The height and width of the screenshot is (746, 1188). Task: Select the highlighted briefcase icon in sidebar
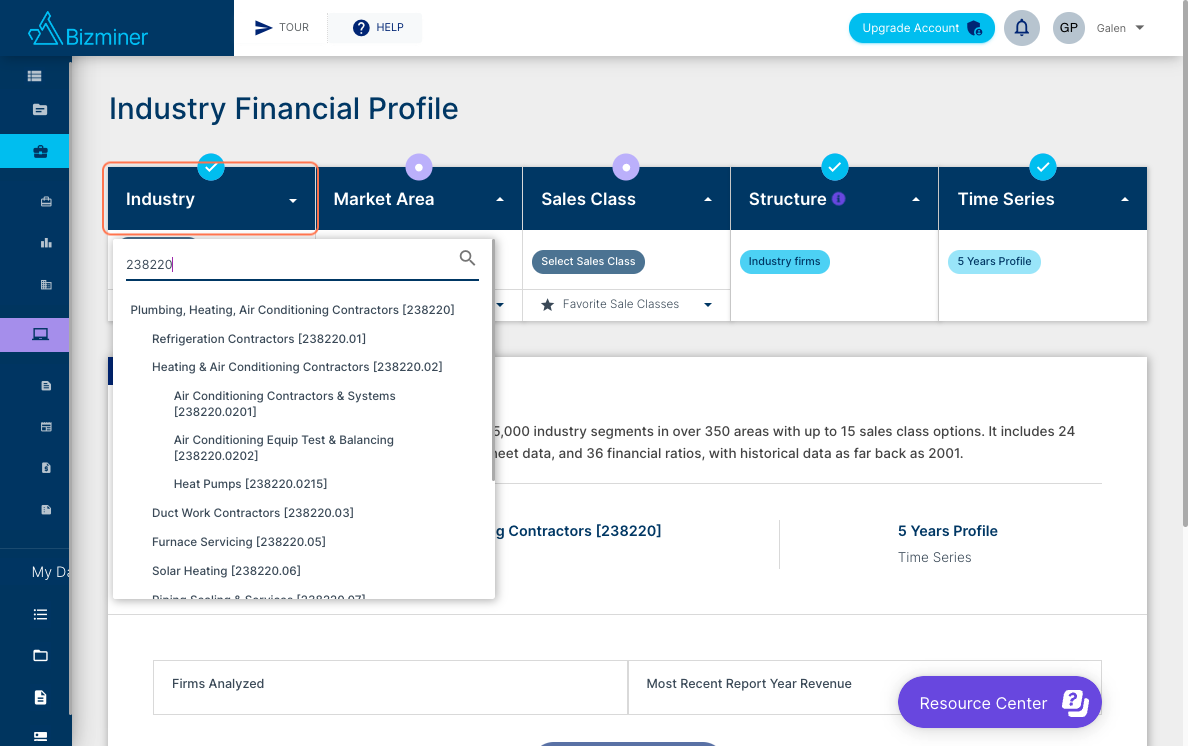click(40, 151)
